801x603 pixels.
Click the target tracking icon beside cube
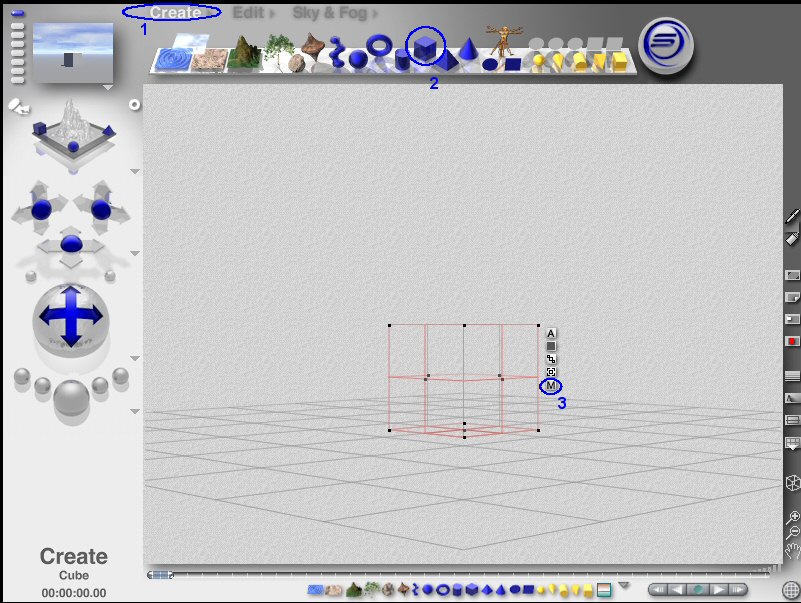(x=551, y=372)
